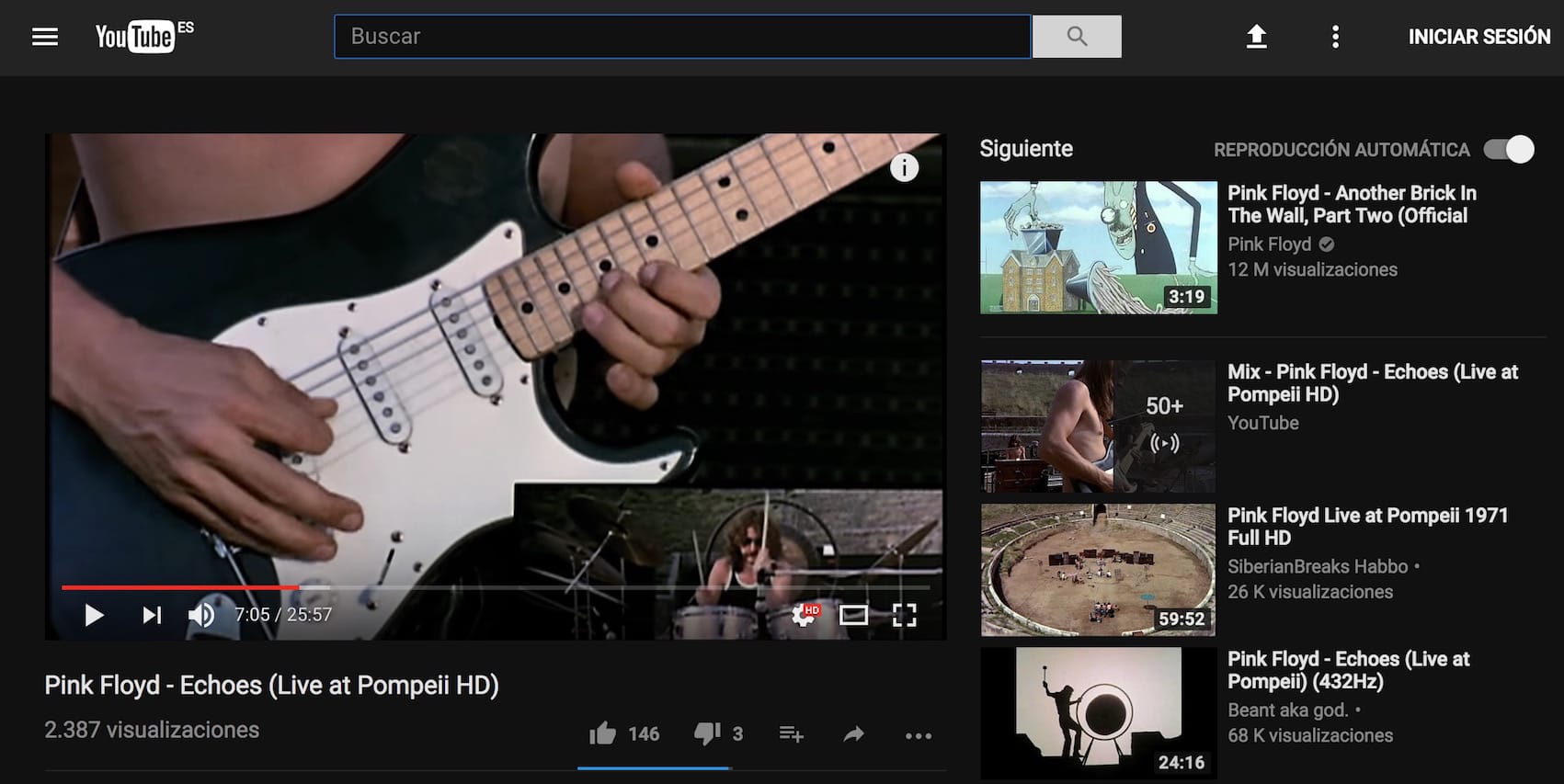
Task: Click the Beant aka god. channel name
Action: coord(1287,710)
